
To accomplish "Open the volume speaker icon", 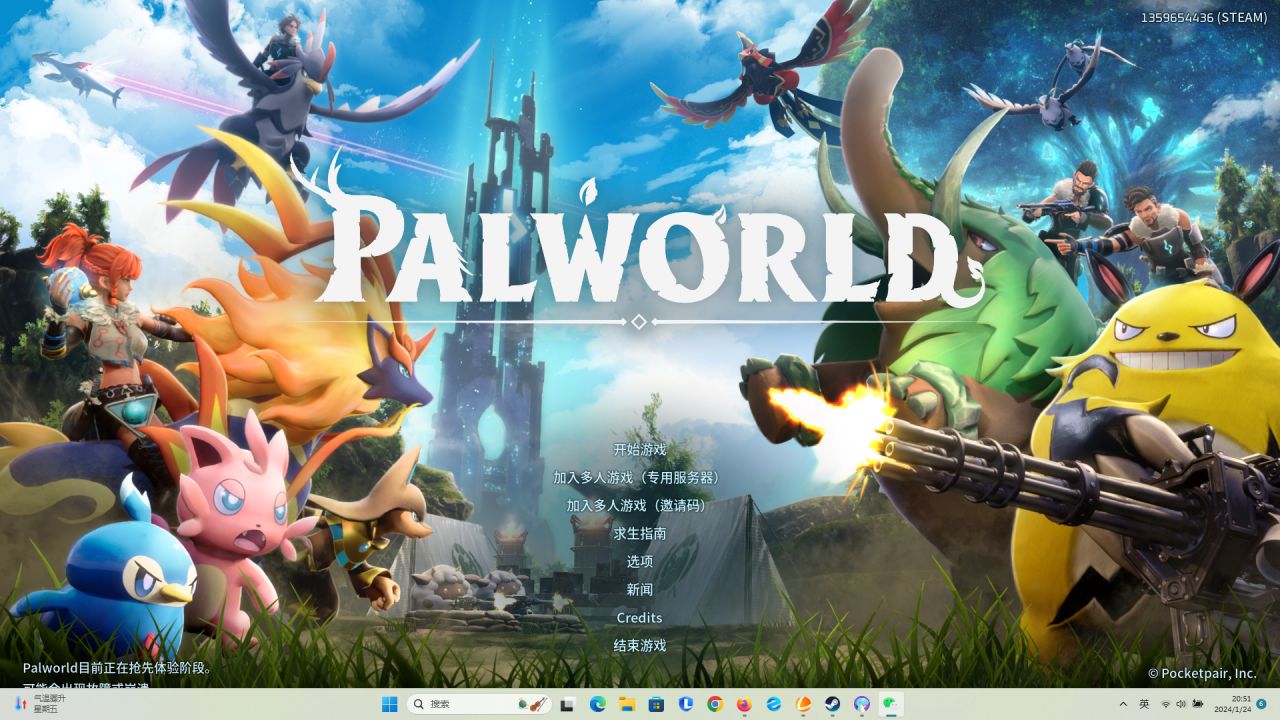I will tap(1181, 704).
